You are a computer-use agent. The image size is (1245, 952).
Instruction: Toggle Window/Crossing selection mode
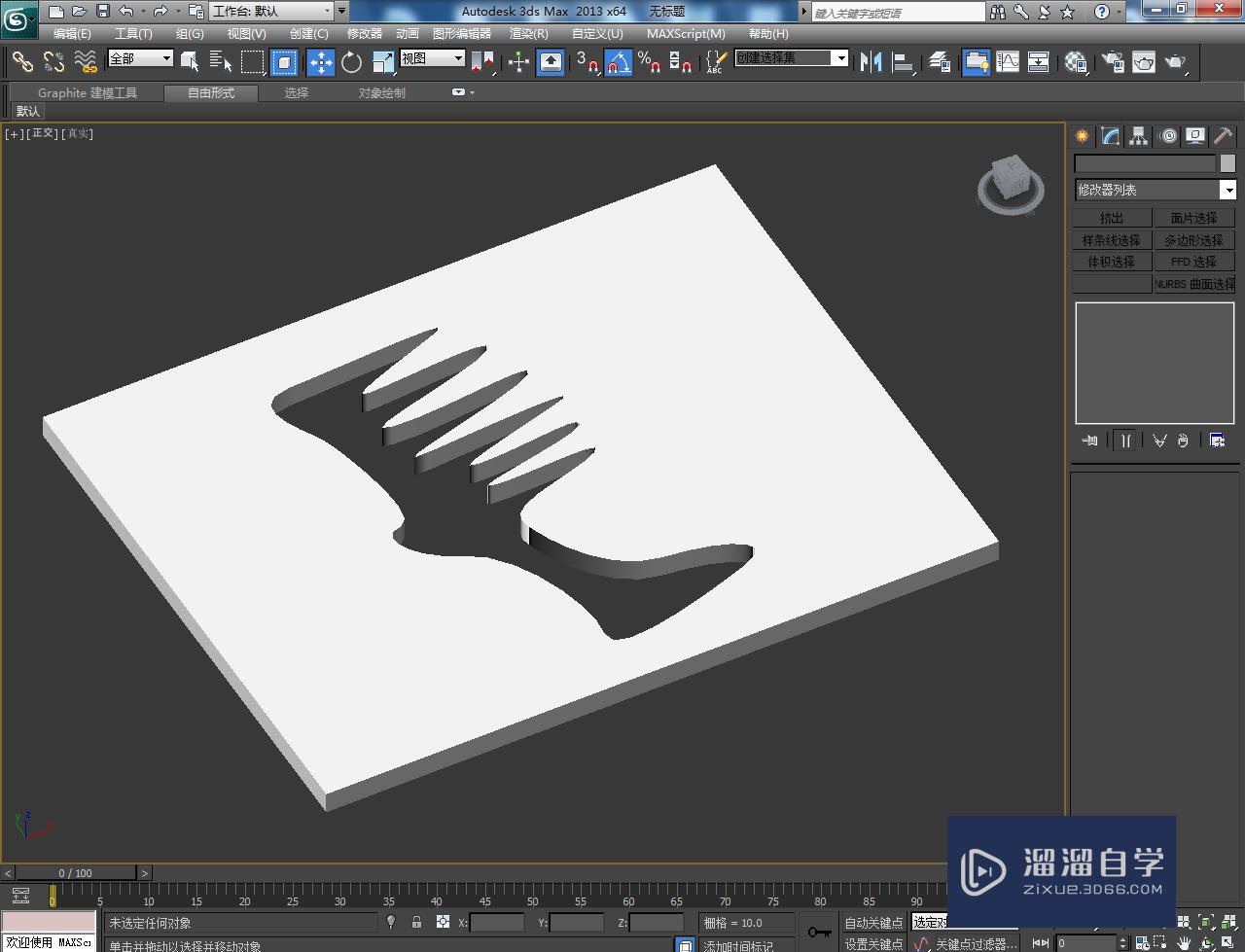tap(284, 62)
